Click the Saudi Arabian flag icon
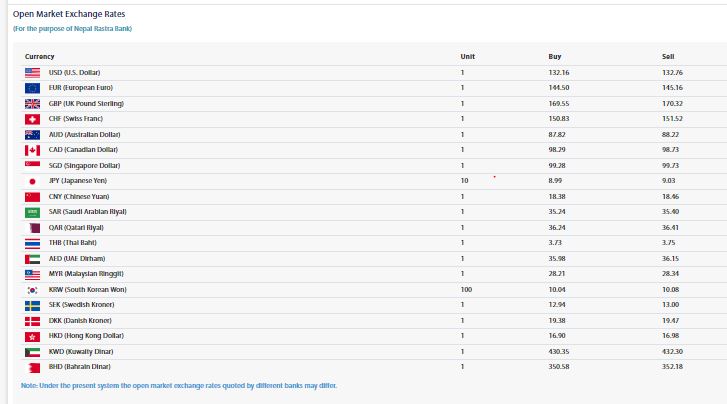The height and width of the screenshot is (404, 727). point(31,212)
